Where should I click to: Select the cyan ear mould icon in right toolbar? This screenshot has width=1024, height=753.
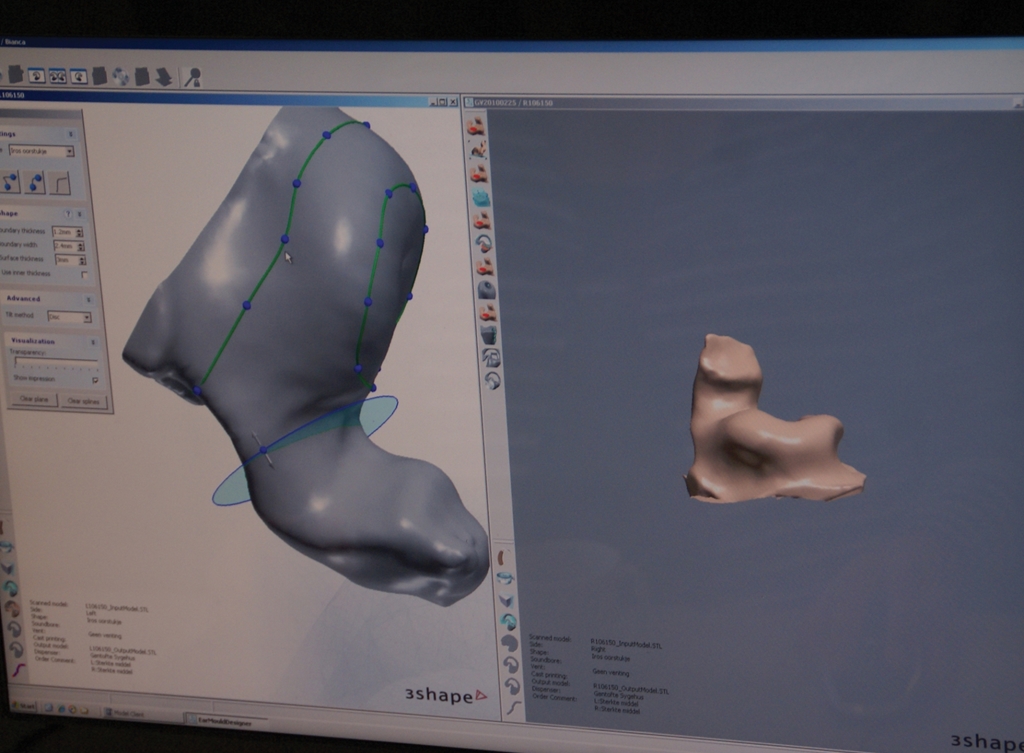click(x=481, y=198)
